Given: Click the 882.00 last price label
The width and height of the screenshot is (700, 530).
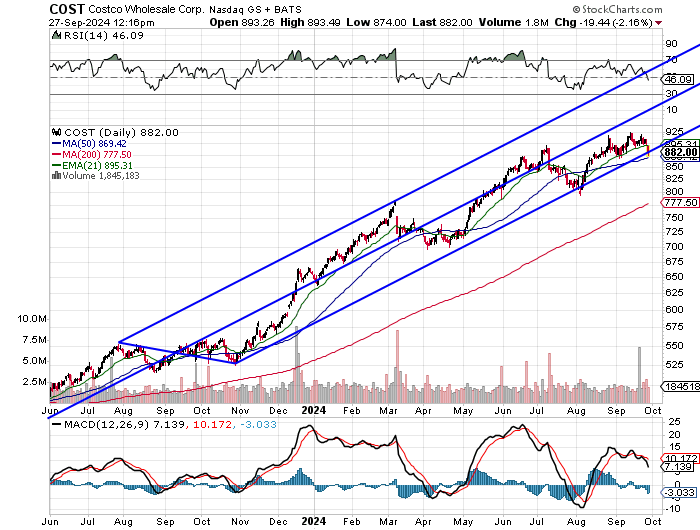Looking at the screenshot, I should 680,153.
